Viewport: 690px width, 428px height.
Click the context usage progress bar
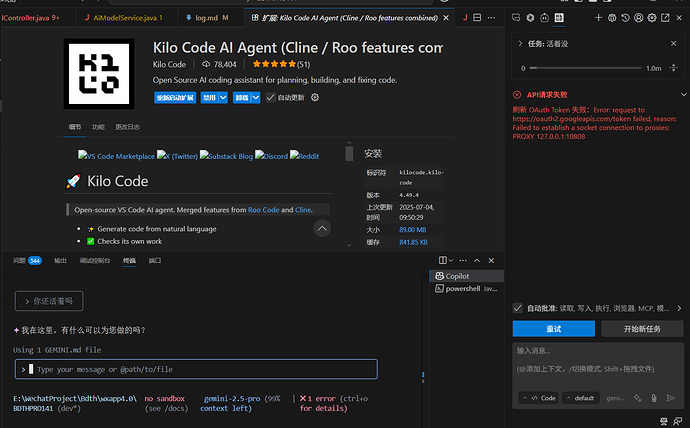click(585, 68)
